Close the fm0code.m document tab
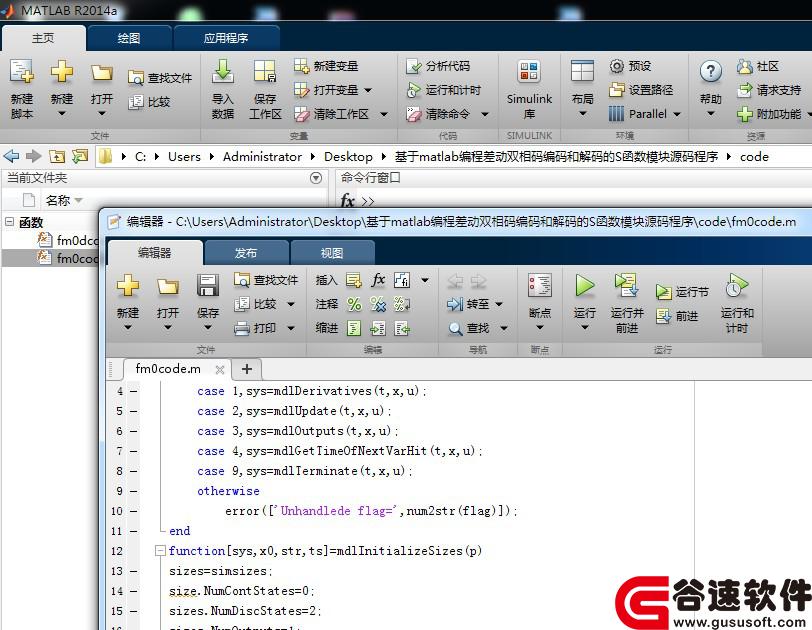The height and width of the screenshot is (630, 812). [220, 370]
